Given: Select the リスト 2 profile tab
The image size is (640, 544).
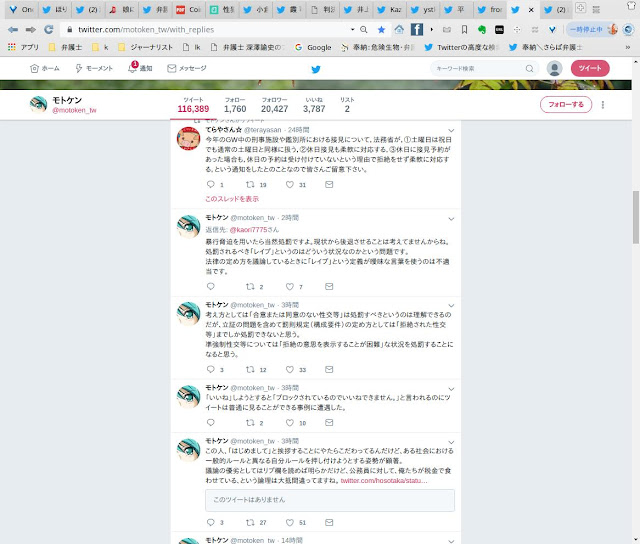Looking at the screenshot, I should click(347, 105).
